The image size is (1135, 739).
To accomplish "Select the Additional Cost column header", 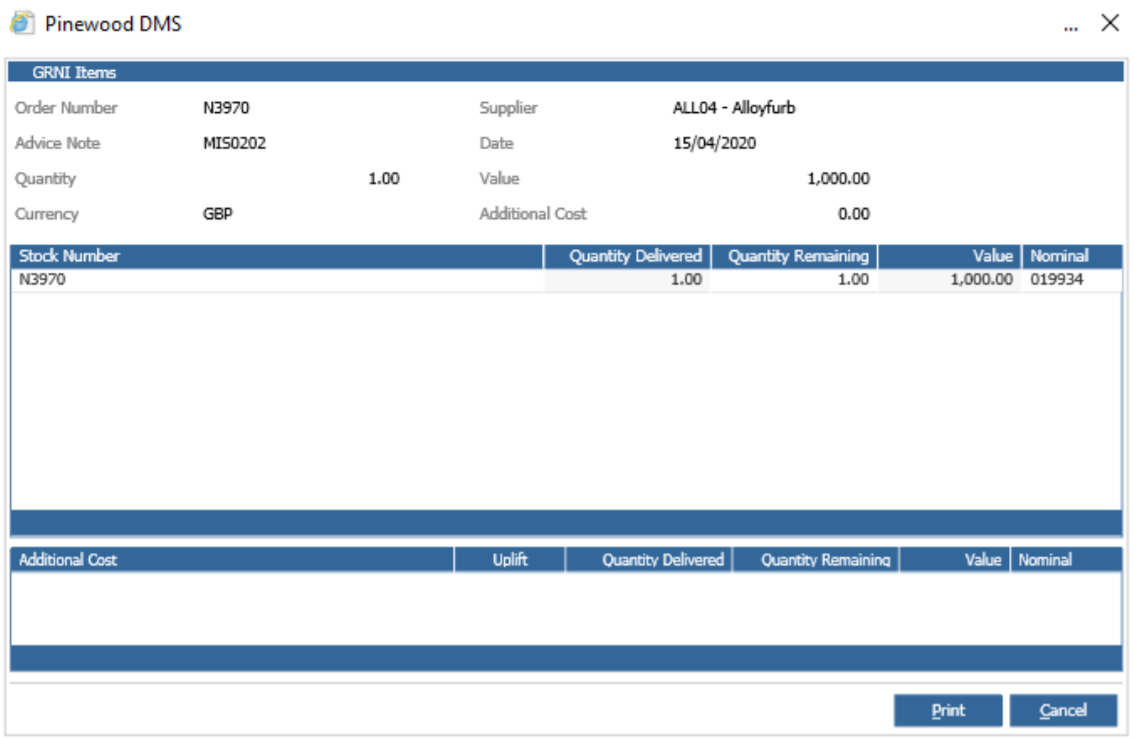I will tap(232, 559).
